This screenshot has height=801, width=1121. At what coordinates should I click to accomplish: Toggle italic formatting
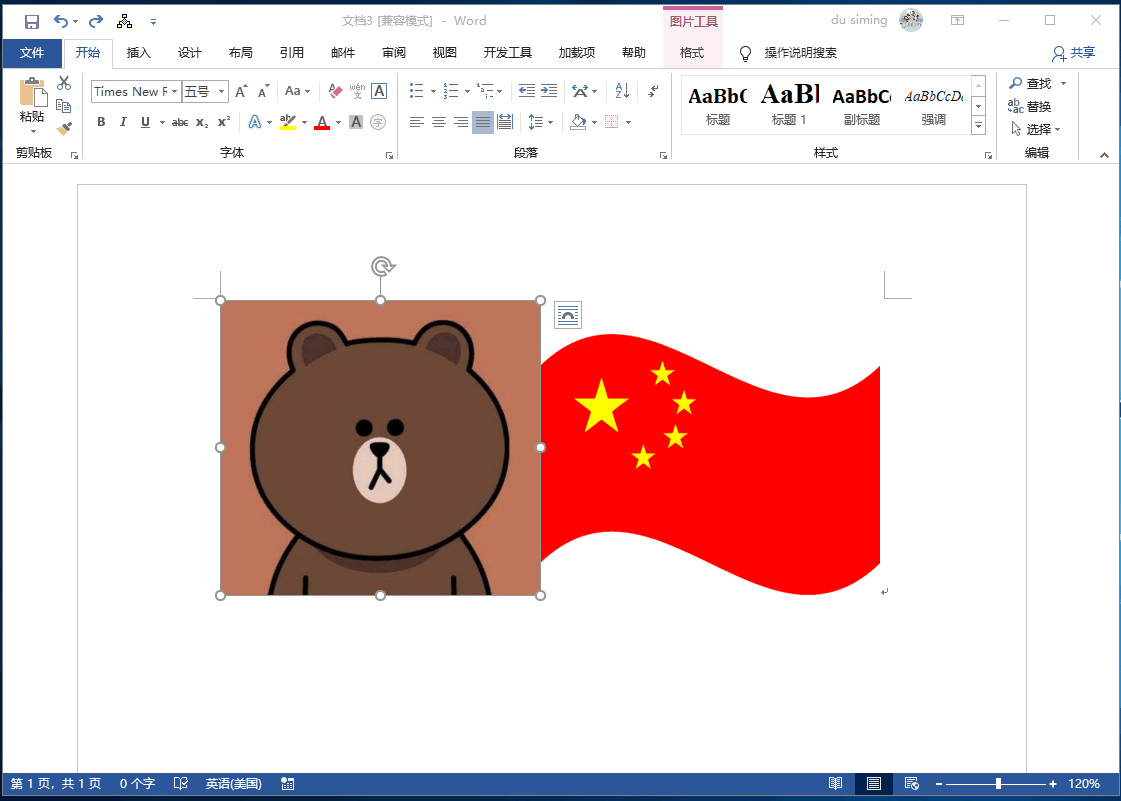pyautogui.click(x=123, y=122)
